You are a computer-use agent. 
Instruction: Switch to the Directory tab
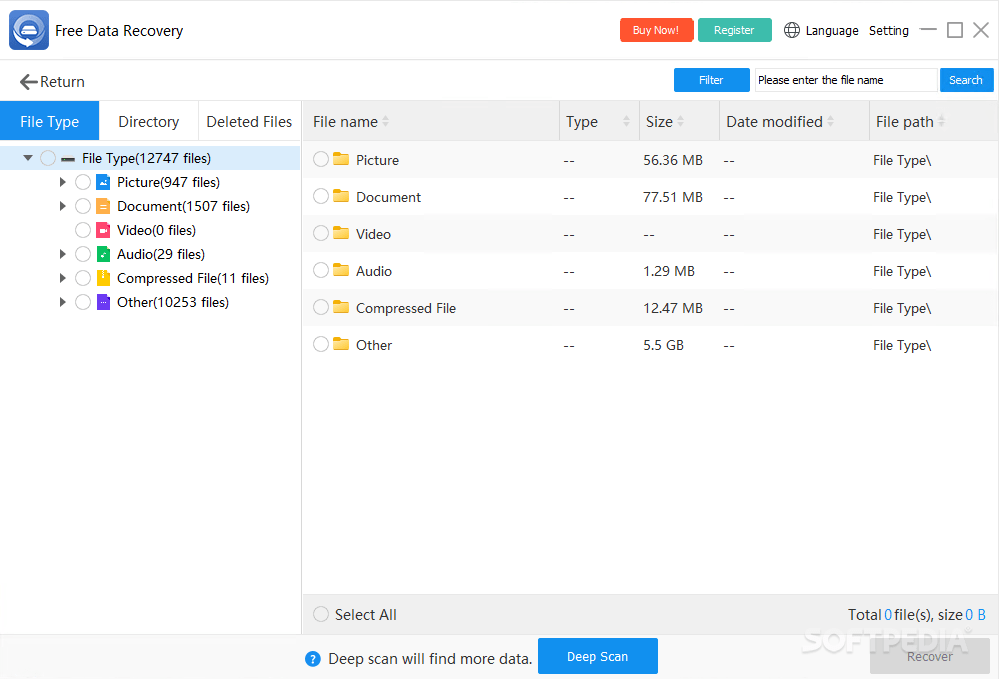click(x=148, y=121)
